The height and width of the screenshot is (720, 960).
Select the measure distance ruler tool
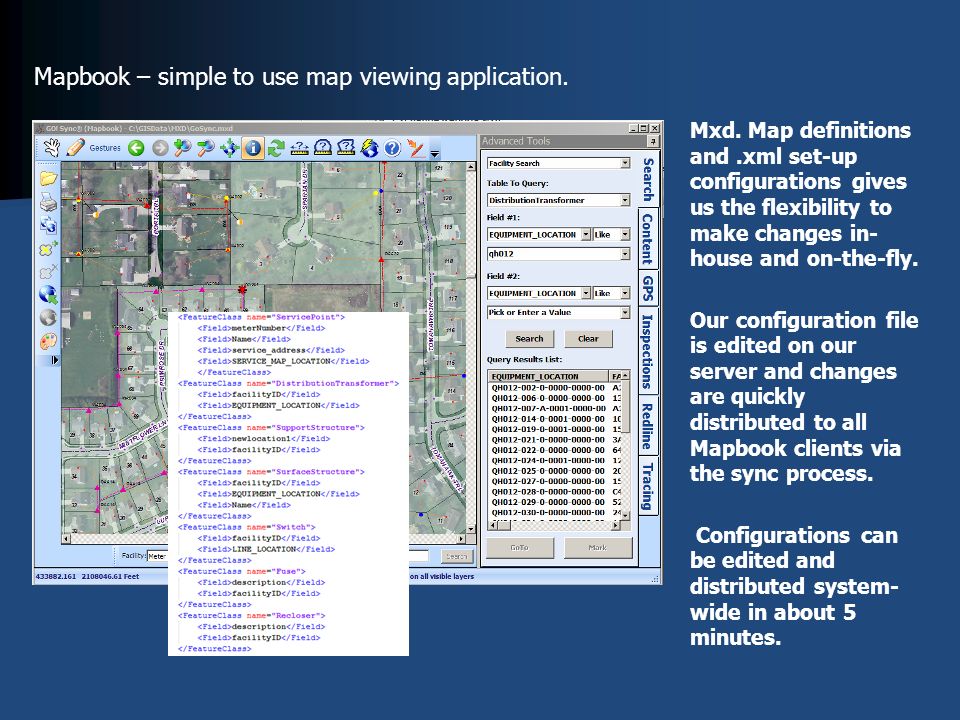click(x=299, y=148)
